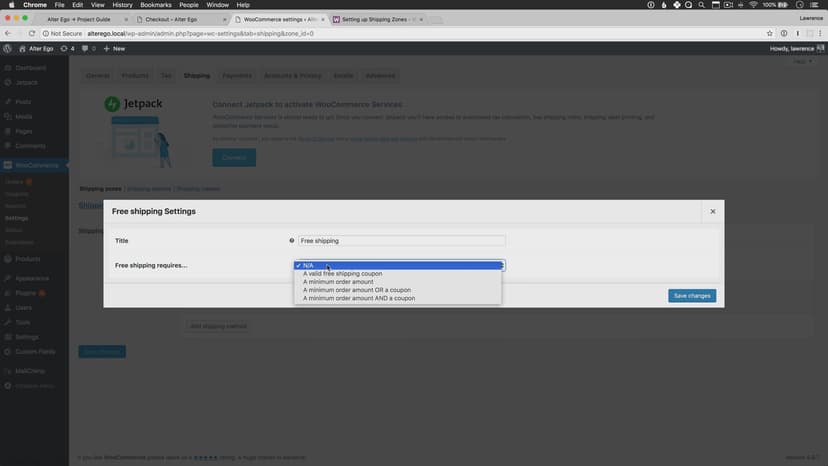
Task: Choose 'A minimum order amount' option
Action: coord(338,282)
